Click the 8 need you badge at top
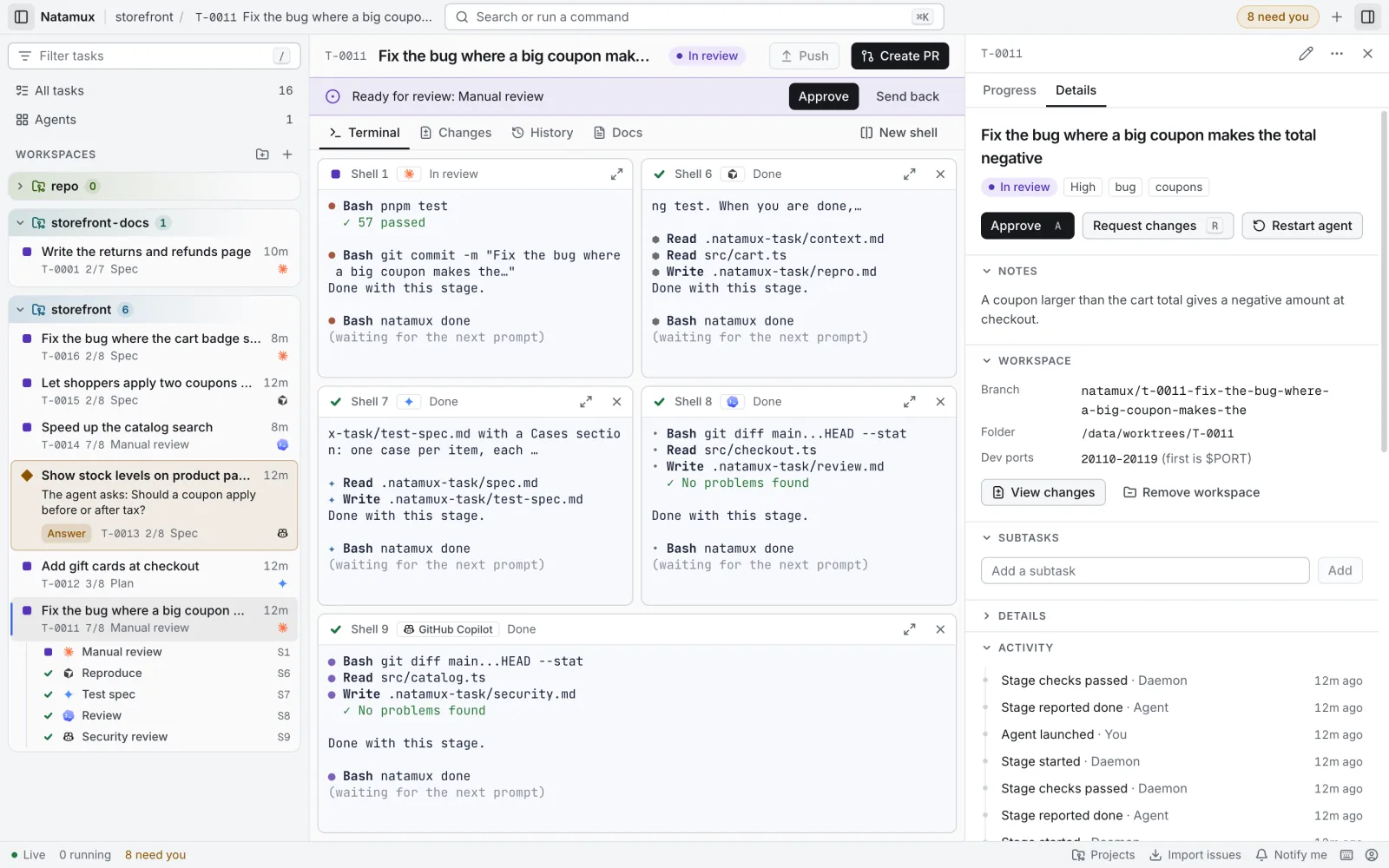This screenshot has height=868, width=1389. coord(1277,16)
